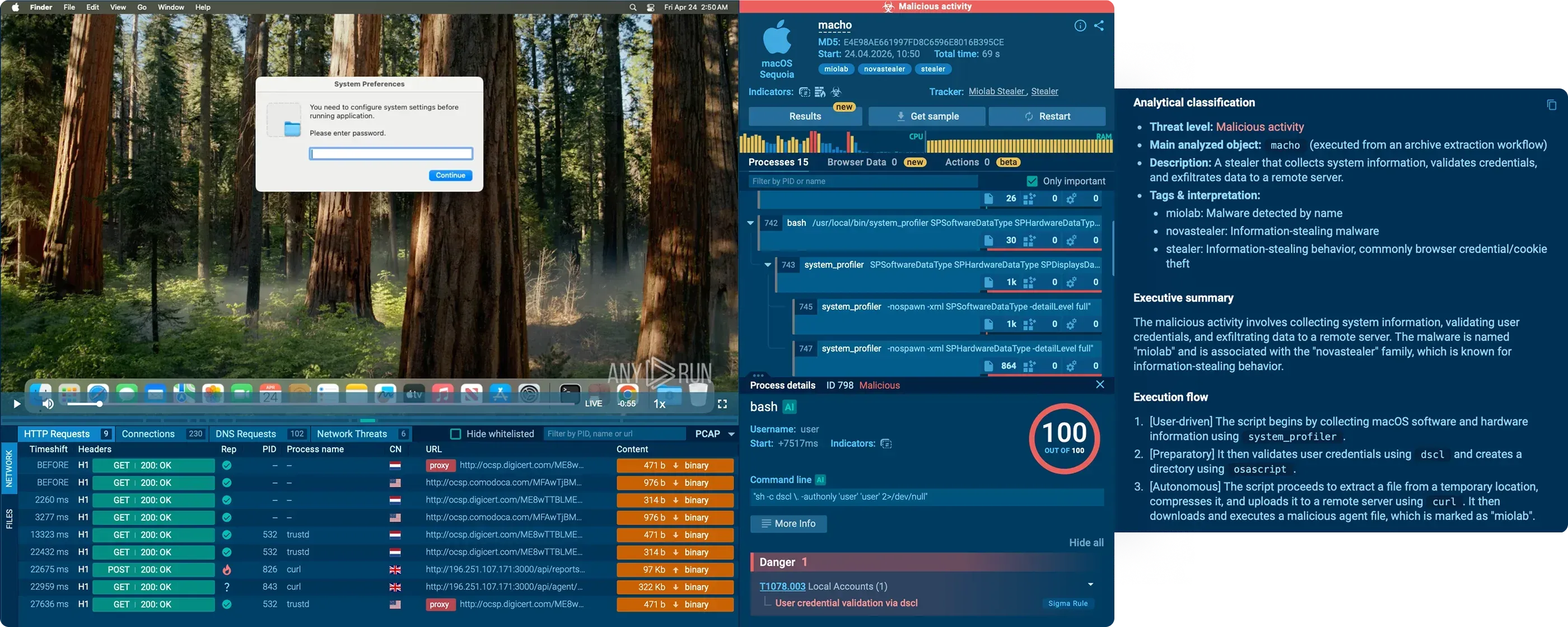Focus the Filter by PID or name field

[x=863, y=181]
